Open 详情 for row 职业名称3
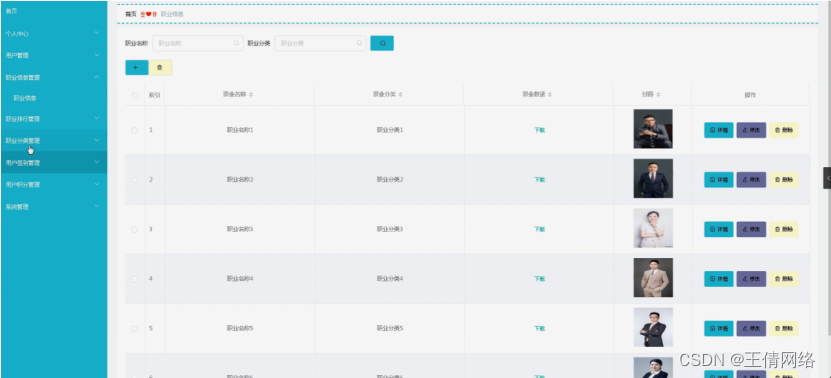 [719, 229]
